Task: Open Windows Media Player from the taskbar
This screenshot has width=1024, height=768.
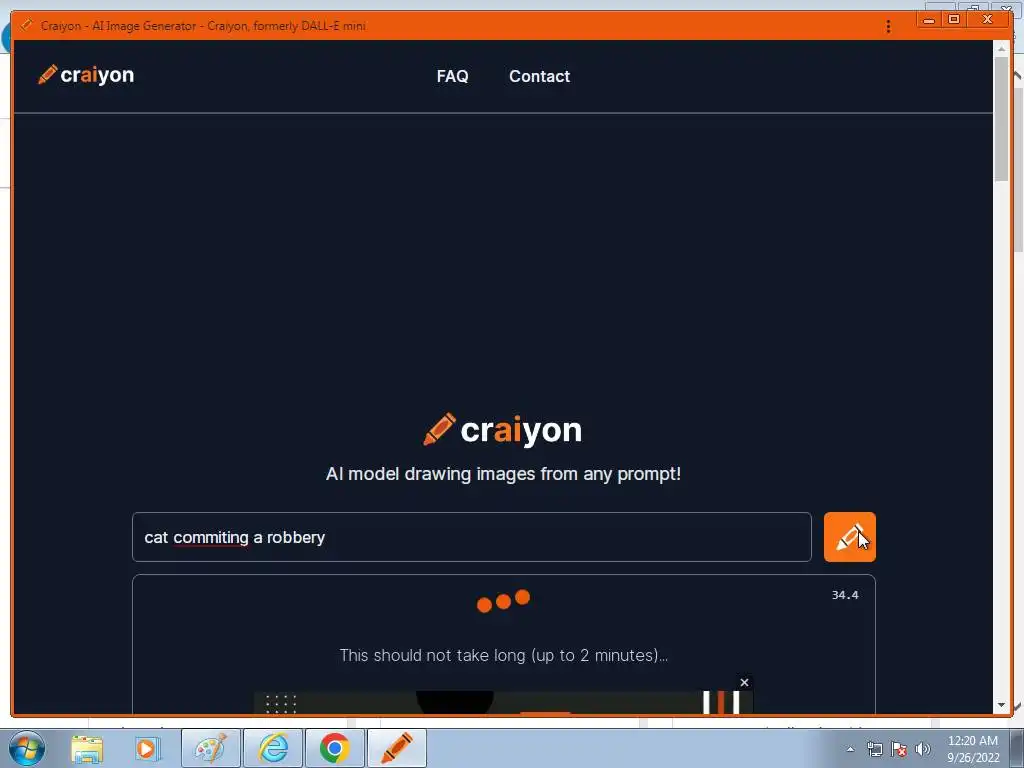Action: 147,748
